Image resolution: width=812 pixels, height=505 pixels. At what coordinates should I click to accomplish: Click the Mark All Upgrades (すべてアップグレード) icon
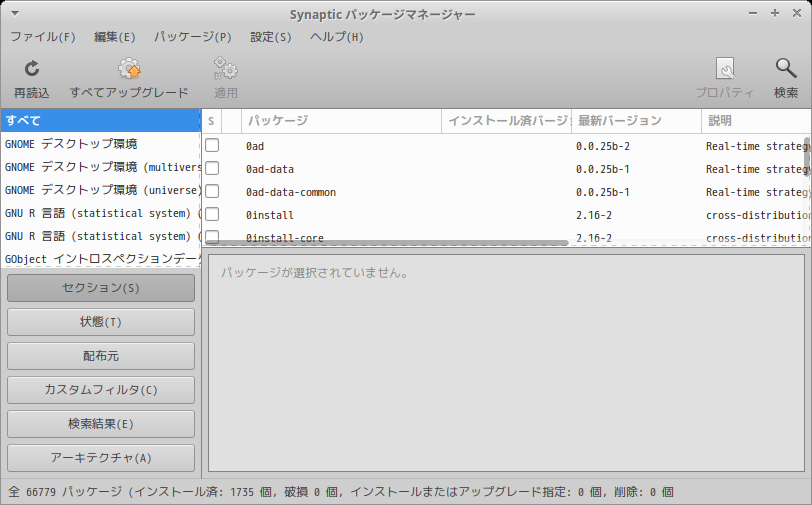pyautogui.click(x=129, y=69)
